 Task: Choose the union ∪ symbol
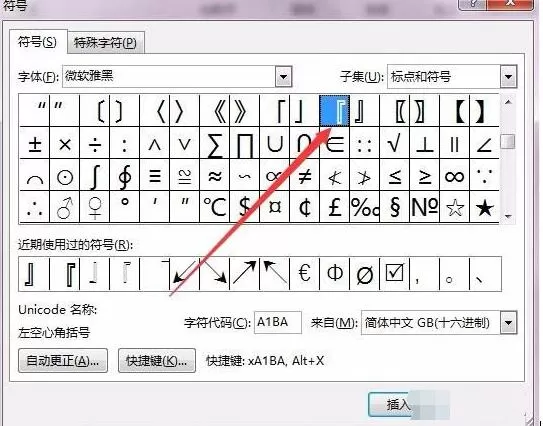click(275, 143)
